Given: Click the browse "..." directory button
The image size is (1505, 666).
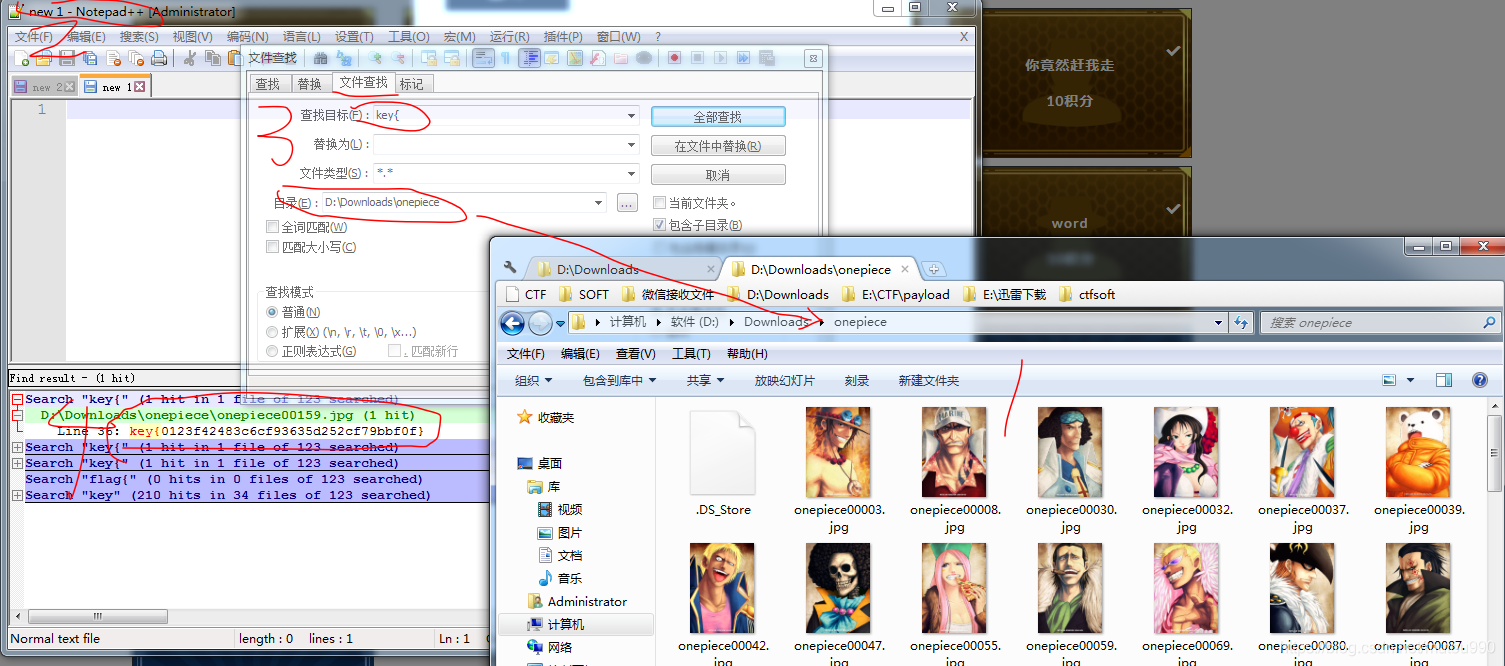Looking at the screenshot, I should click(627, 203).
